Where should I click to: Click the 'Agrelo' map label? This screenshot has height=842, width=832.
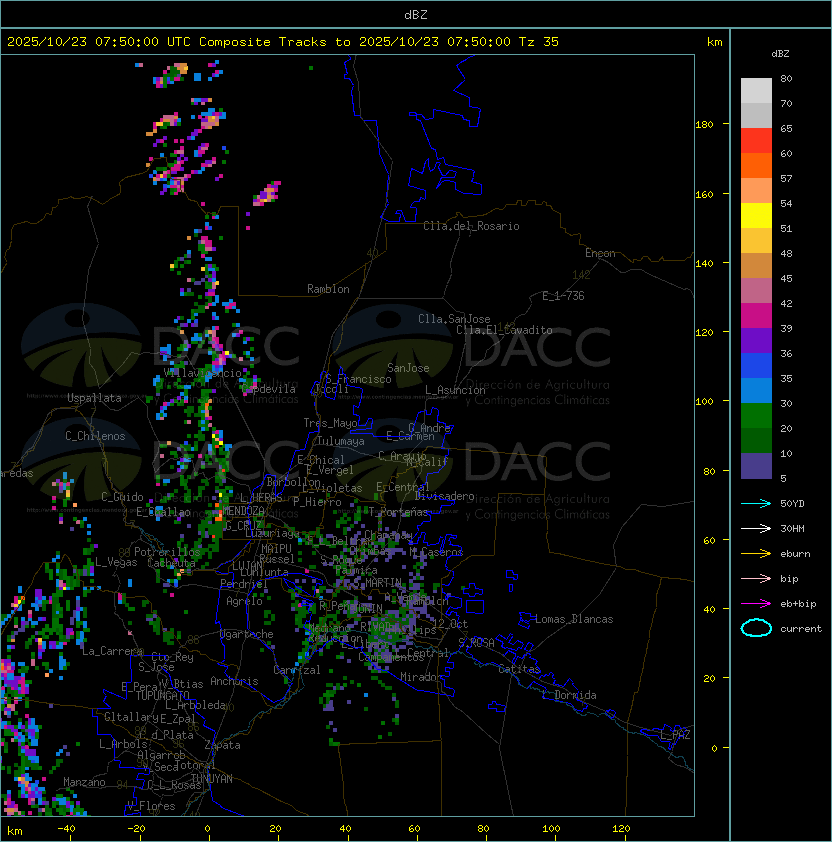[244, 601]
